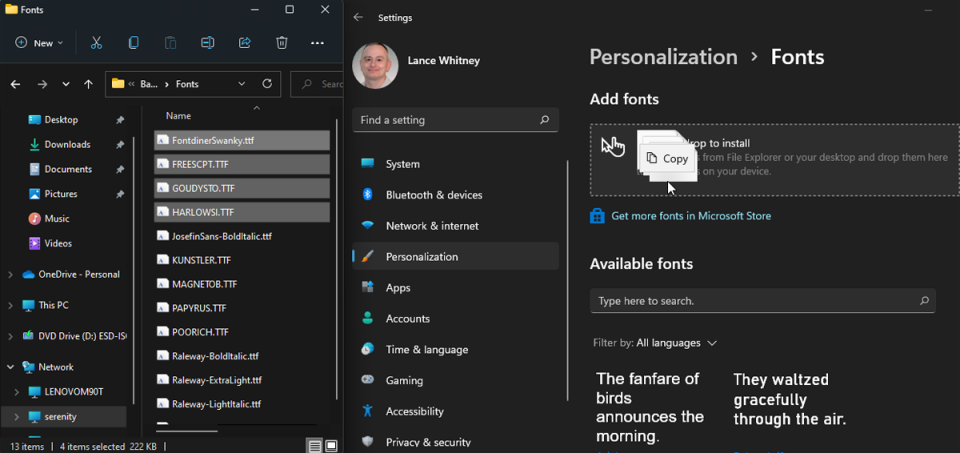Click the Delete trash icon in File Explorer
This screenshot has height=453, width=960.
click(282, 43)
